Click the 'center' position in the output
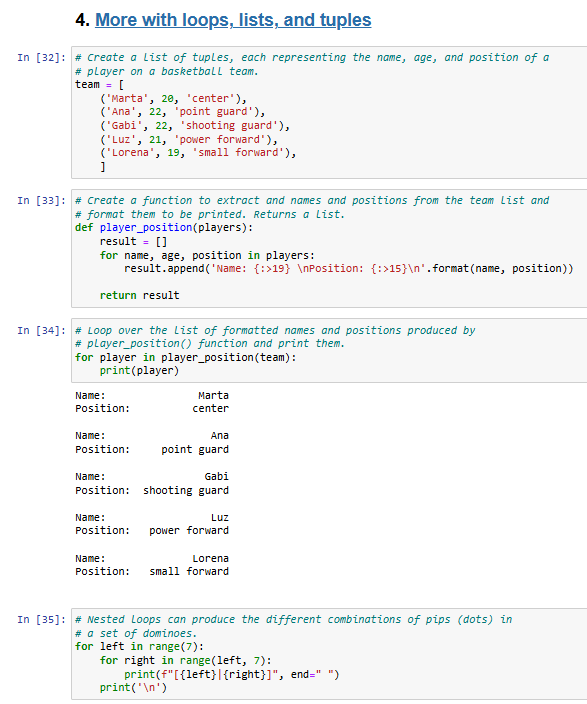 coord(210,409)
